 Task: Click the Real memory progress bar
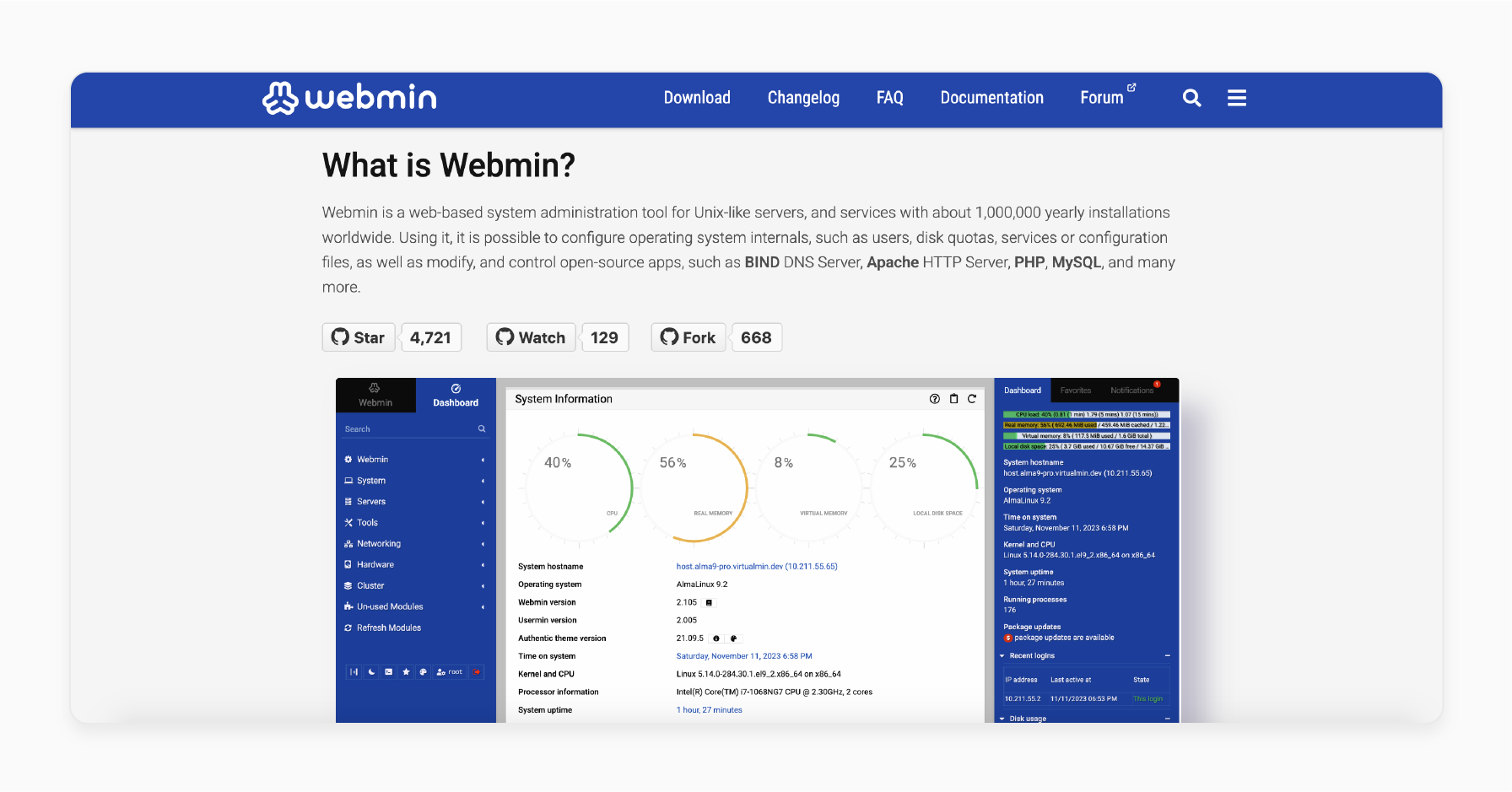[x=1087, y=425]
